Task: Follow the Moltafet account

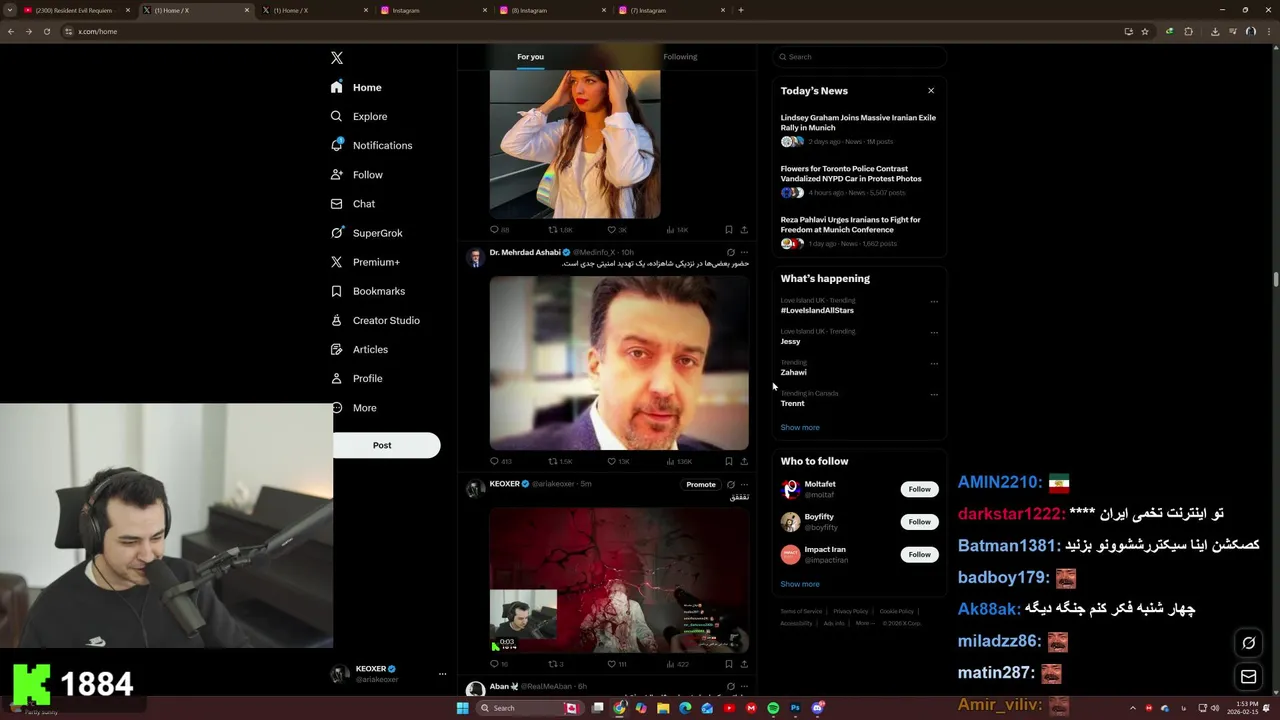Action: click(x=919, y=489)
